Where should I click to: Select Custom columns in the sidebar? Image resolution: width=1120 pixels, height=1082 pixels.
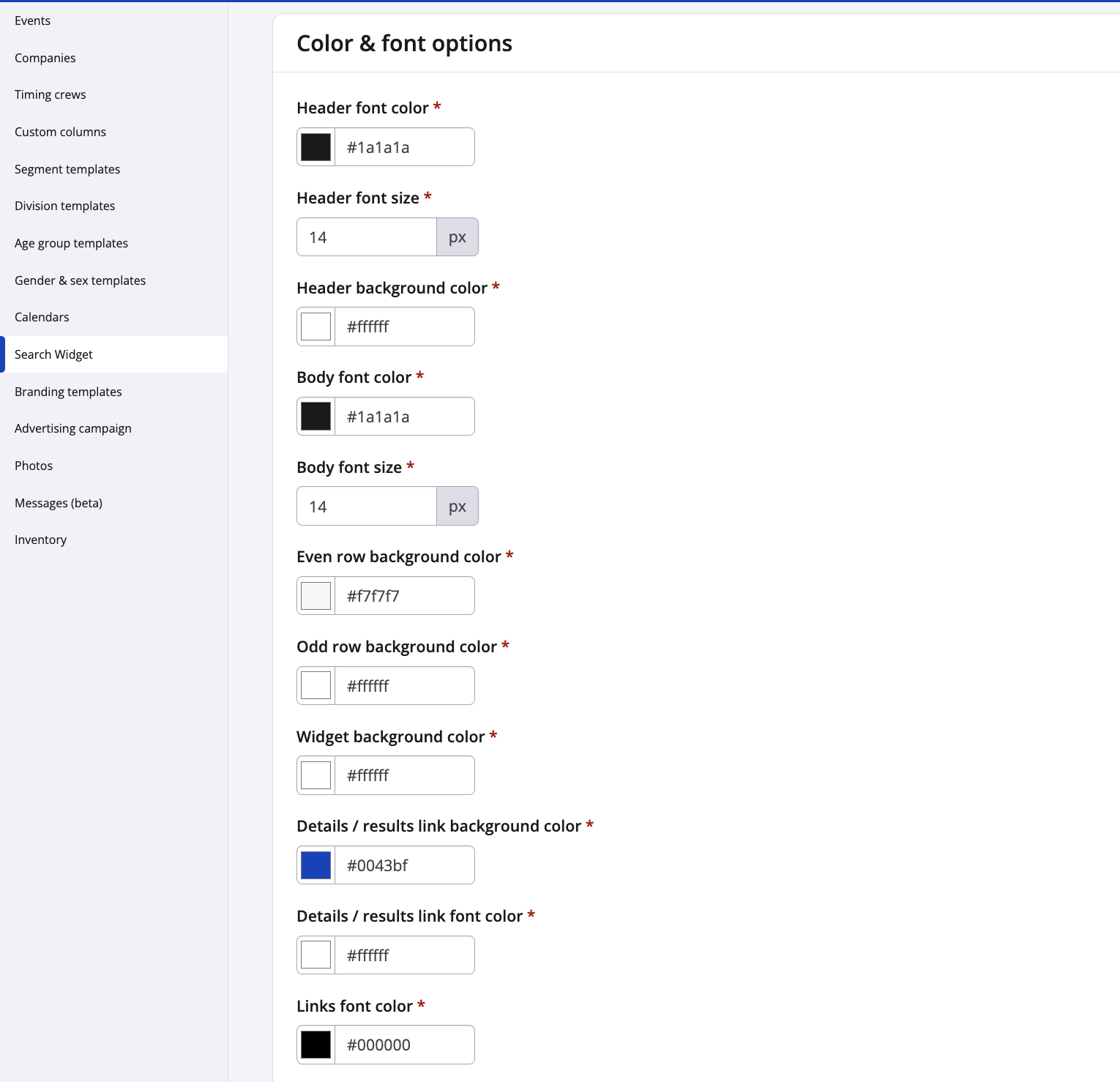click(61, 132)
